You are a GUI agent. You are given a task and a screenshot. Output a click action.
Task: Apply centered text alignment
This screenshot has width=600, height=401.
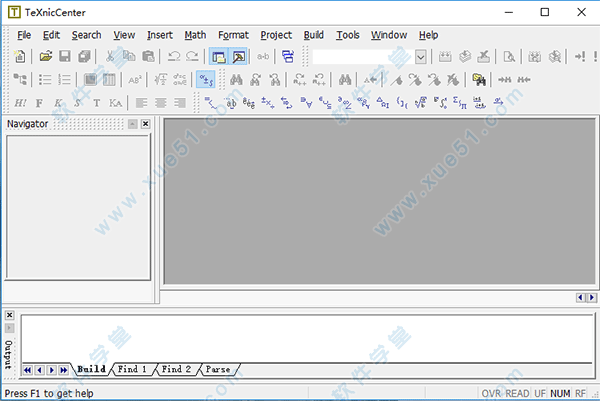point(161,102)
